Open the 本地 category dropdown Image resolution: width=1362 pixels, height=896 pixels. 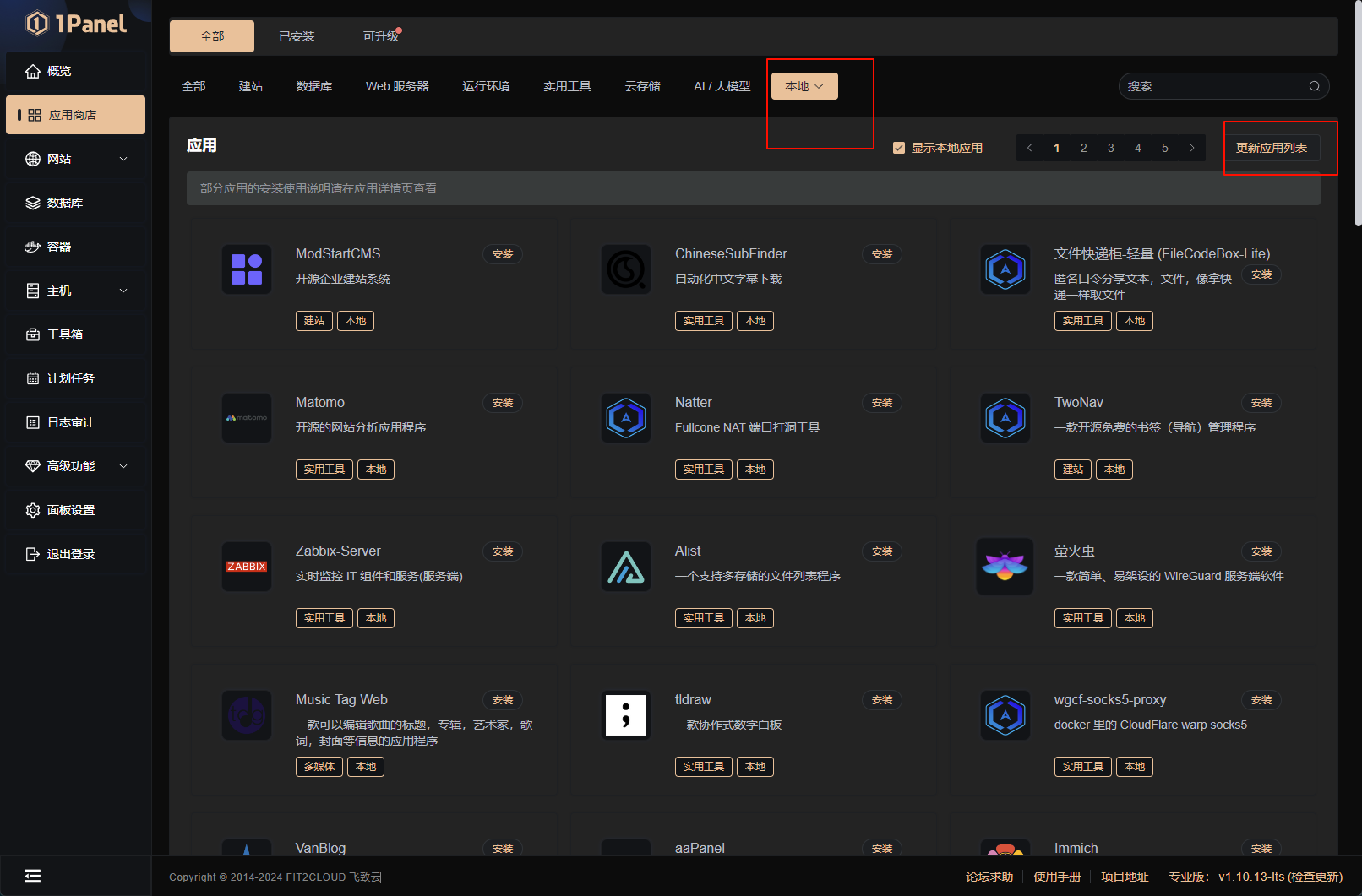804,86
